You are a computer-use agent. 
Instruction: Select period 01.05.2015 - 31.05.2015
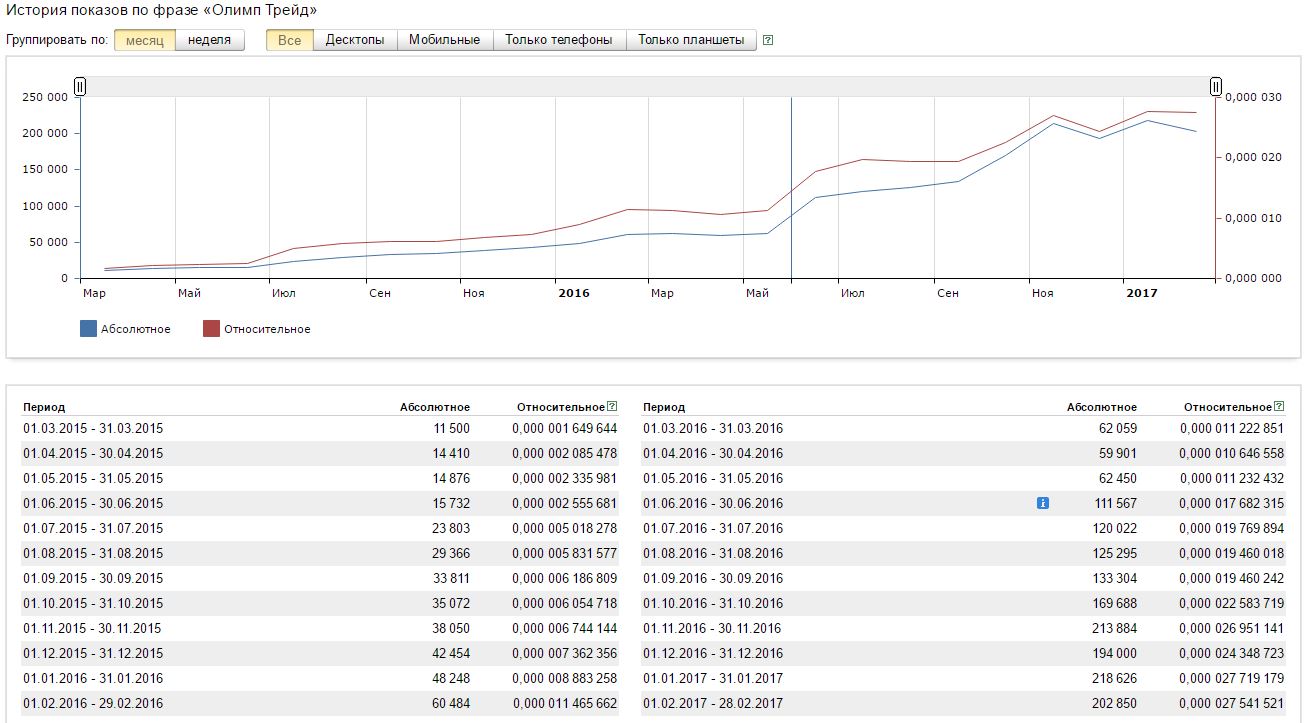pyautogui.click(x=93, y=478)
